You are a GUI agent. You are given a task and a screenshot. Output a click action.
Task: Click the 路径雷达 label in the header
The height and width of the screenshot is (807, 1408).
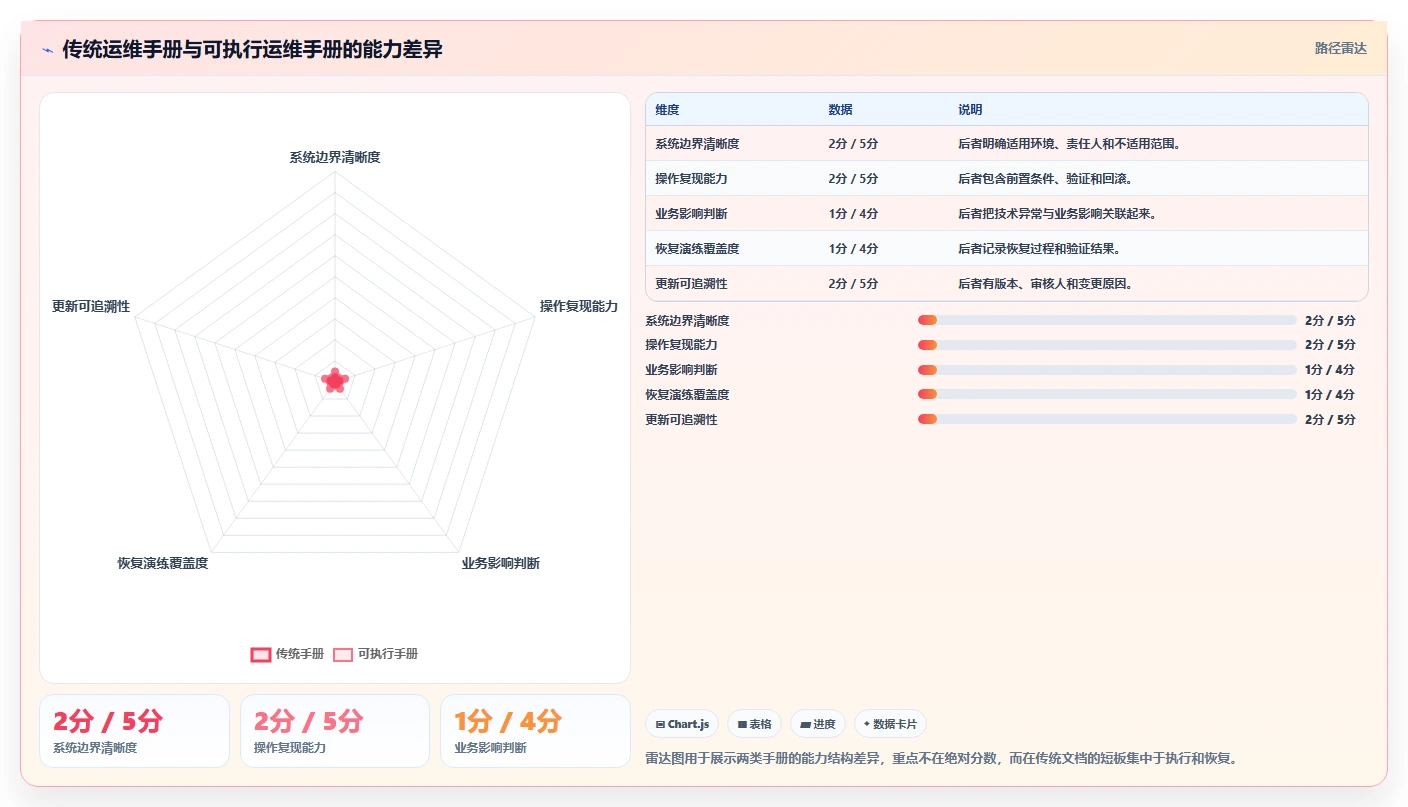click(x=1340, y=48)
